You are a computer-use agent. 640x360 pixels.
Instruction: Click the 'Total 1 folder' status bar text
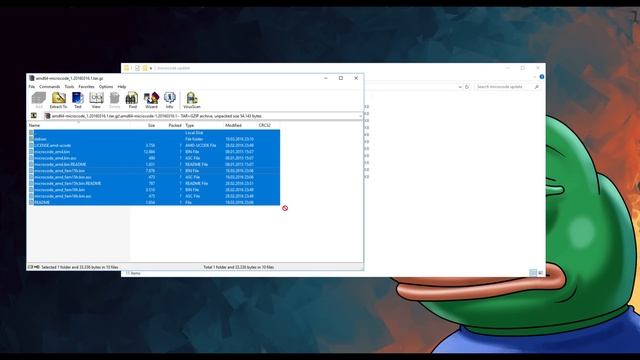click(x=239, y=267)
